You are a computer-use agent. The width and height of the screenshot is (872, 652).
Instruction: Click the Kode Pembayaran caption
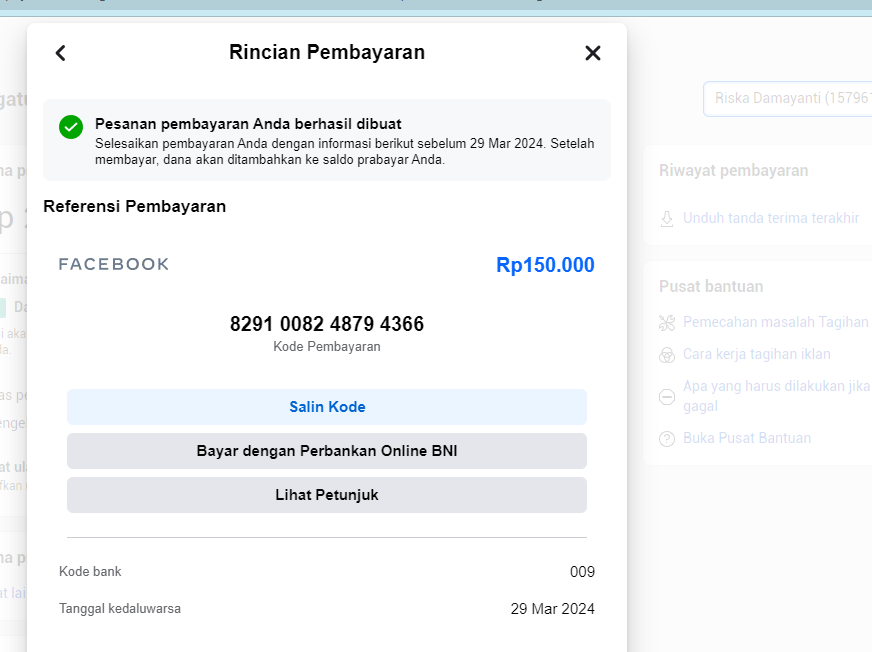tap(327, 347)
